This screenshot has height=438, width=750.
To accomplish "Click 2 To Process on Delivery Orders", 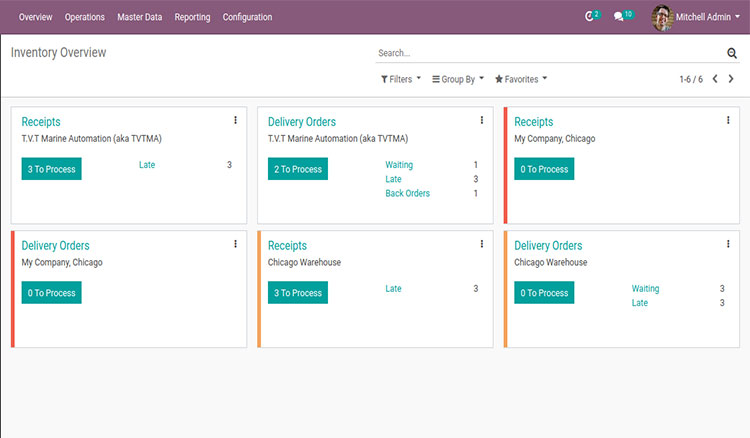I will click(x=298, y=169).
